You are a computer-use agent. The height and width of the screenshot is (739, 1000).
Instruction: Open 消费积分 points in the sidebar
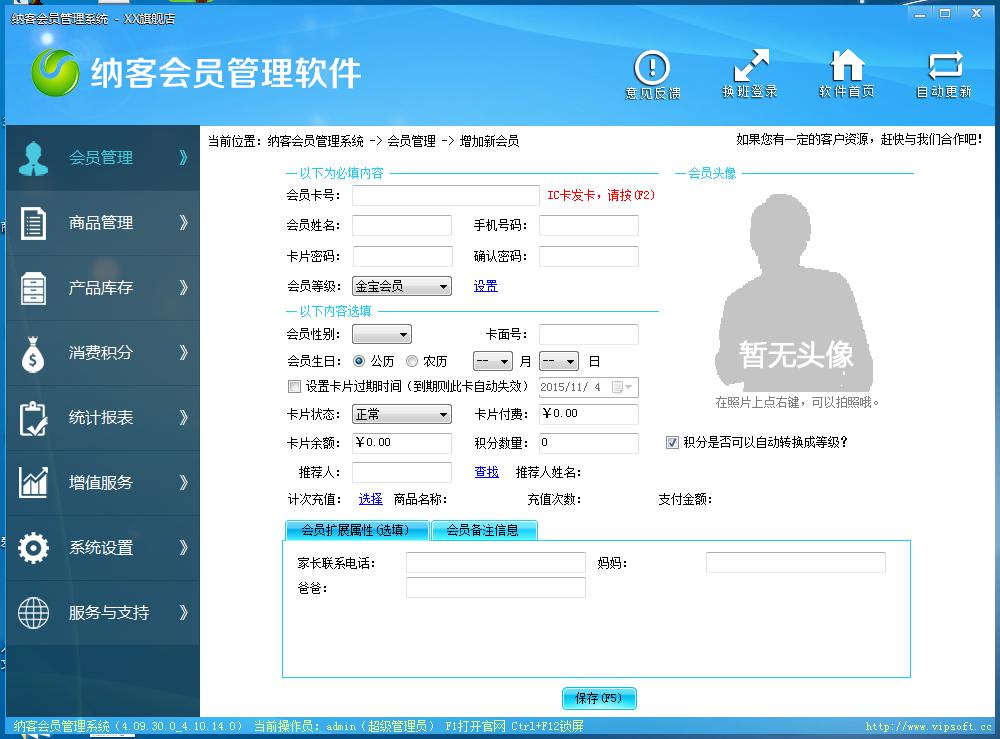pos(102,353)
